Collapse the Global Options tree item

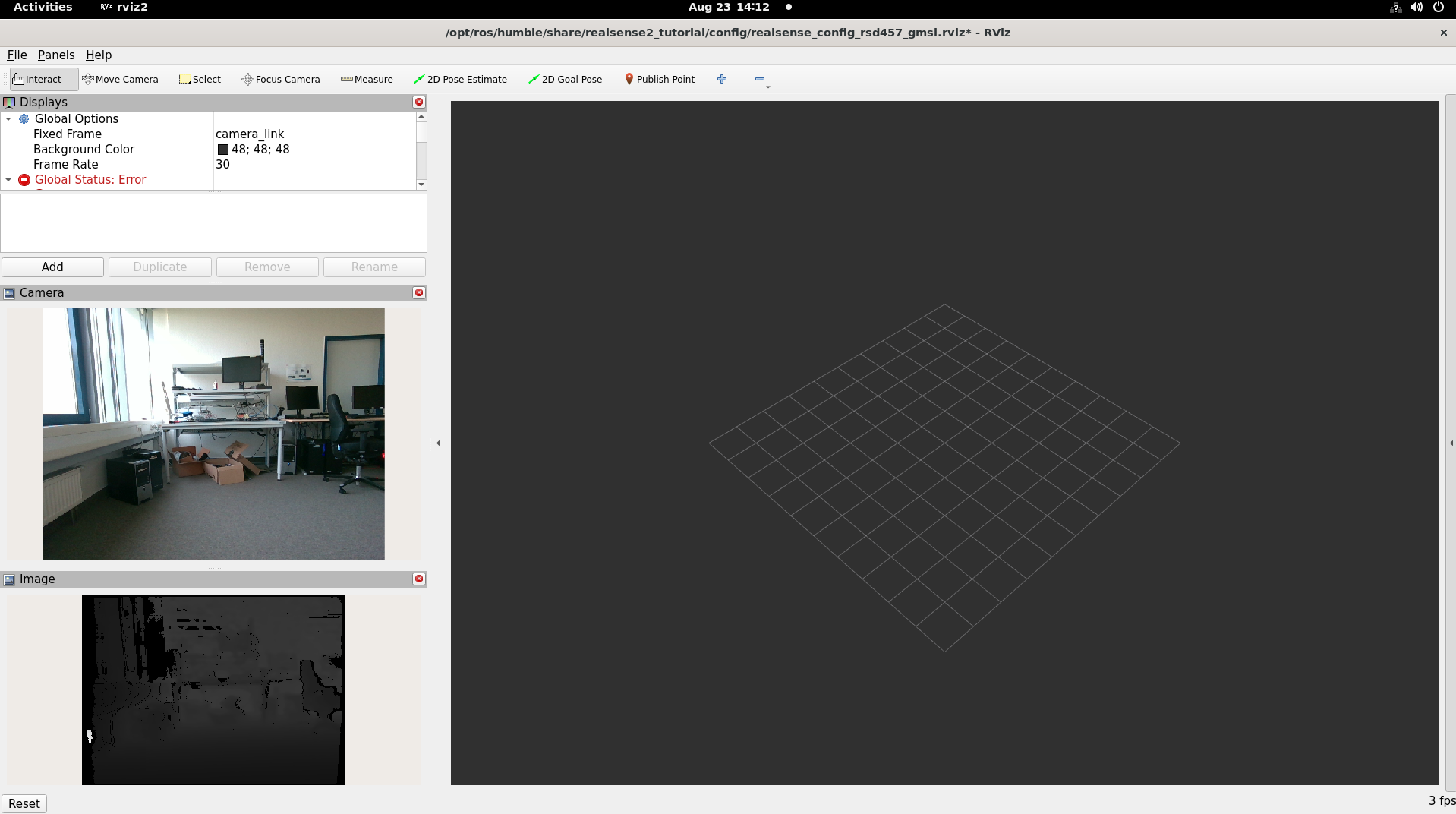click(8, 119)
